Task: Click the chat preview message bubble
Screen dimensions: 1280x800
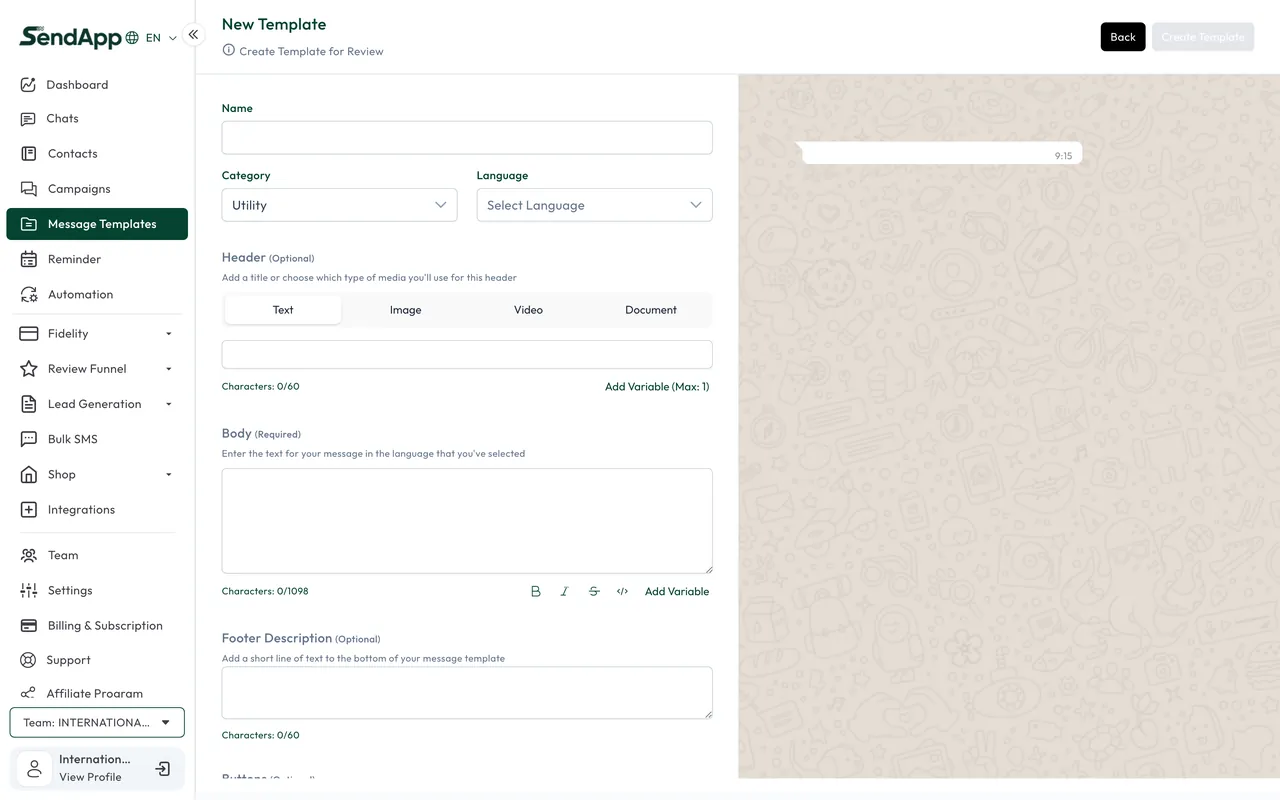Action: (940, 153)
